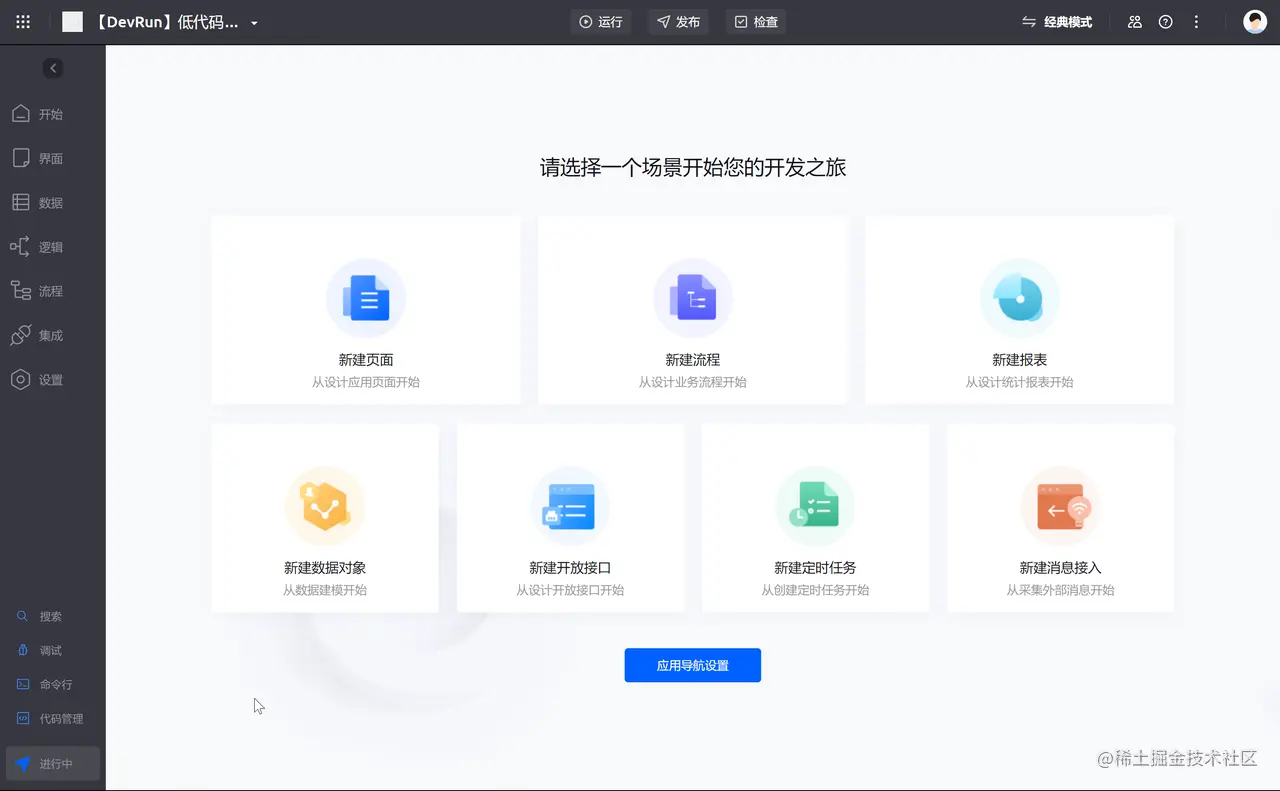
Task: Click 从设计统计报表开始 description text
Action: (1020, 382)
